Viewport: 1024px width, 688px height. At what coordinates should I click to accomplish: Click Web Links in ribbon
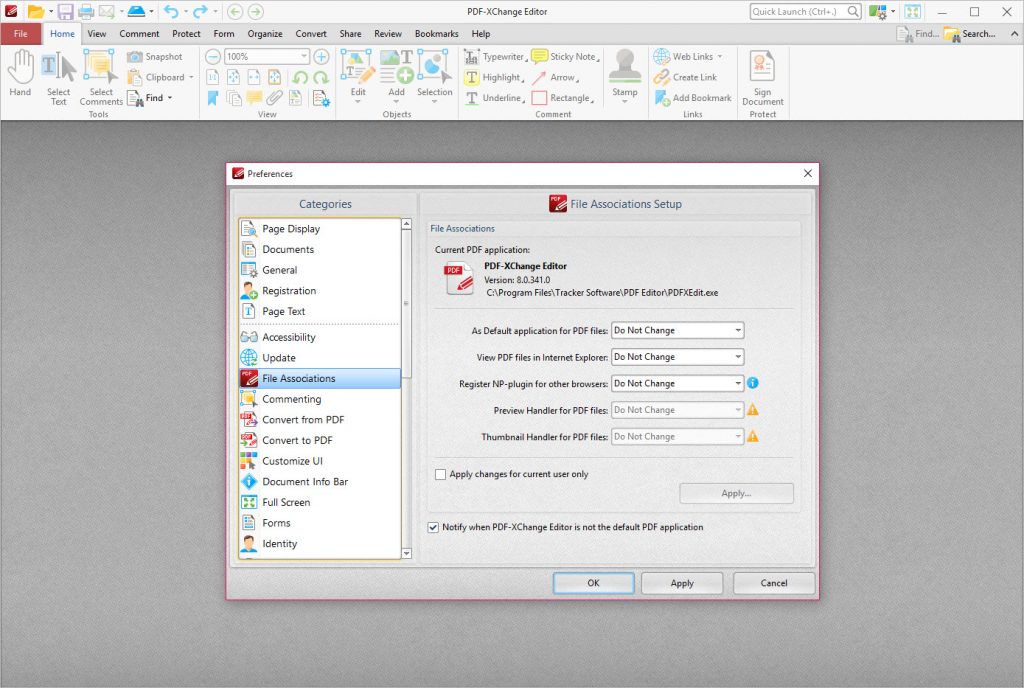point(688,57)
